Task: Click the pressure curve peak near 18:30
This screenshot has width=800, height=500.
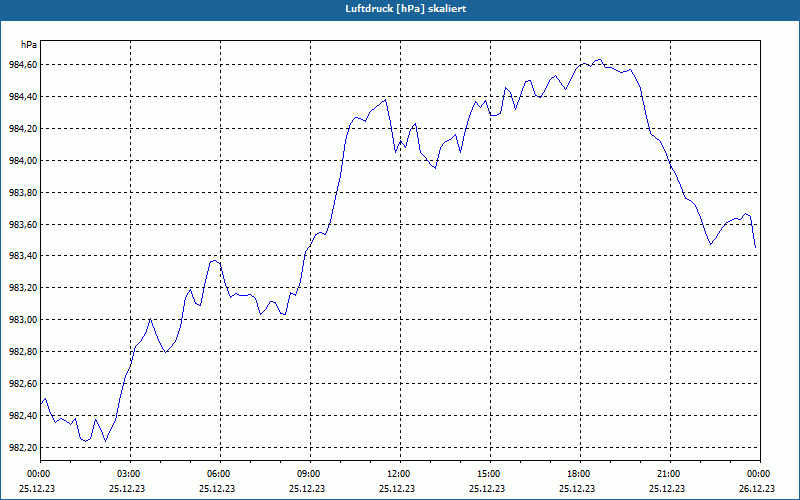Action: pyautogui.click(x=599, y=59)
